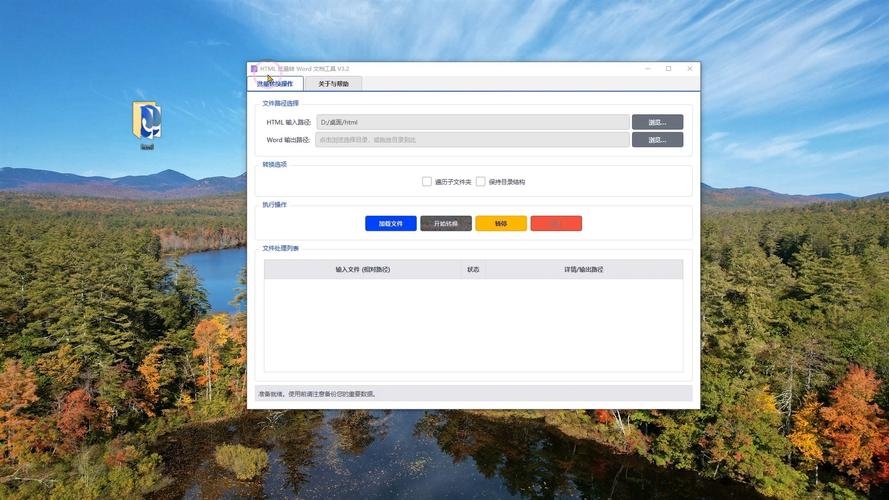
Task: Click the gray 开始转换 button
Action: (x=446, y=223)
